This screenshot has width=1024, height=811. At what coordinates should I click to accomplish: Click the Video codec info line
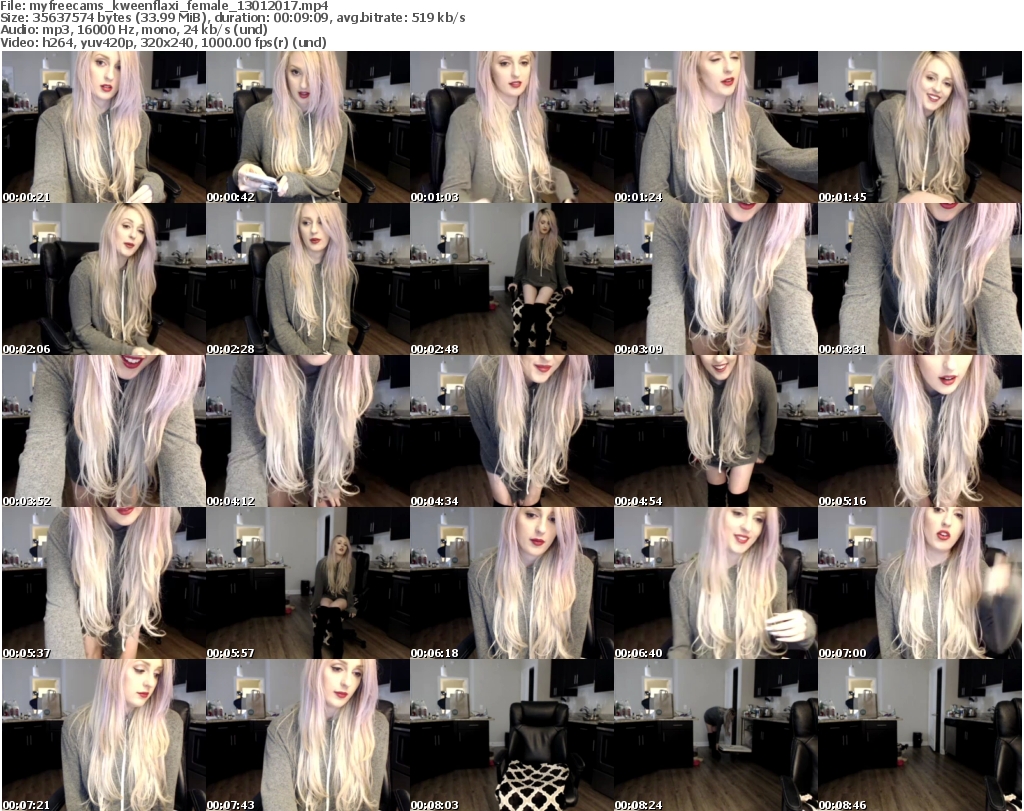(x=163, y=42)
